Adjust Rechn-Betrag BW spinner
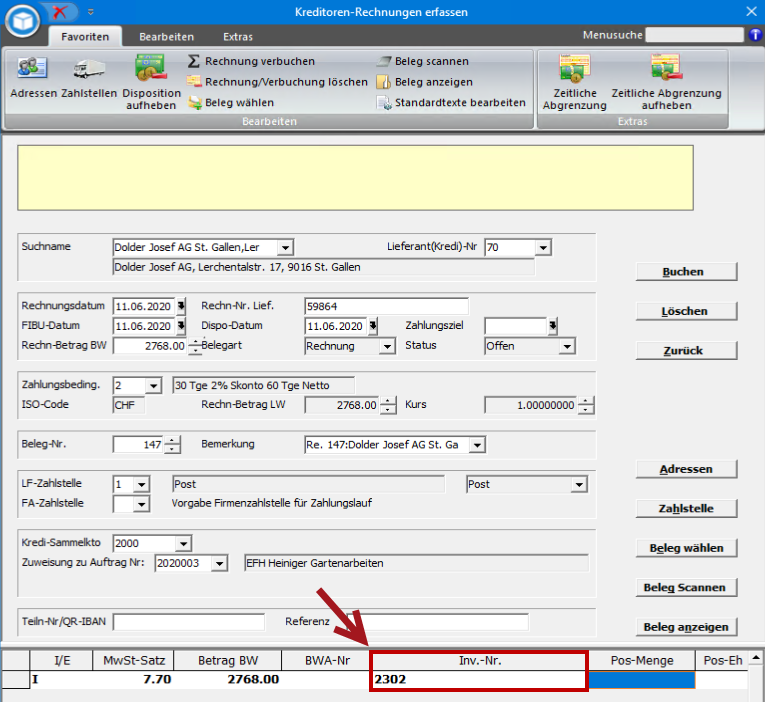 pyautogui.click(x=195, y=346)
